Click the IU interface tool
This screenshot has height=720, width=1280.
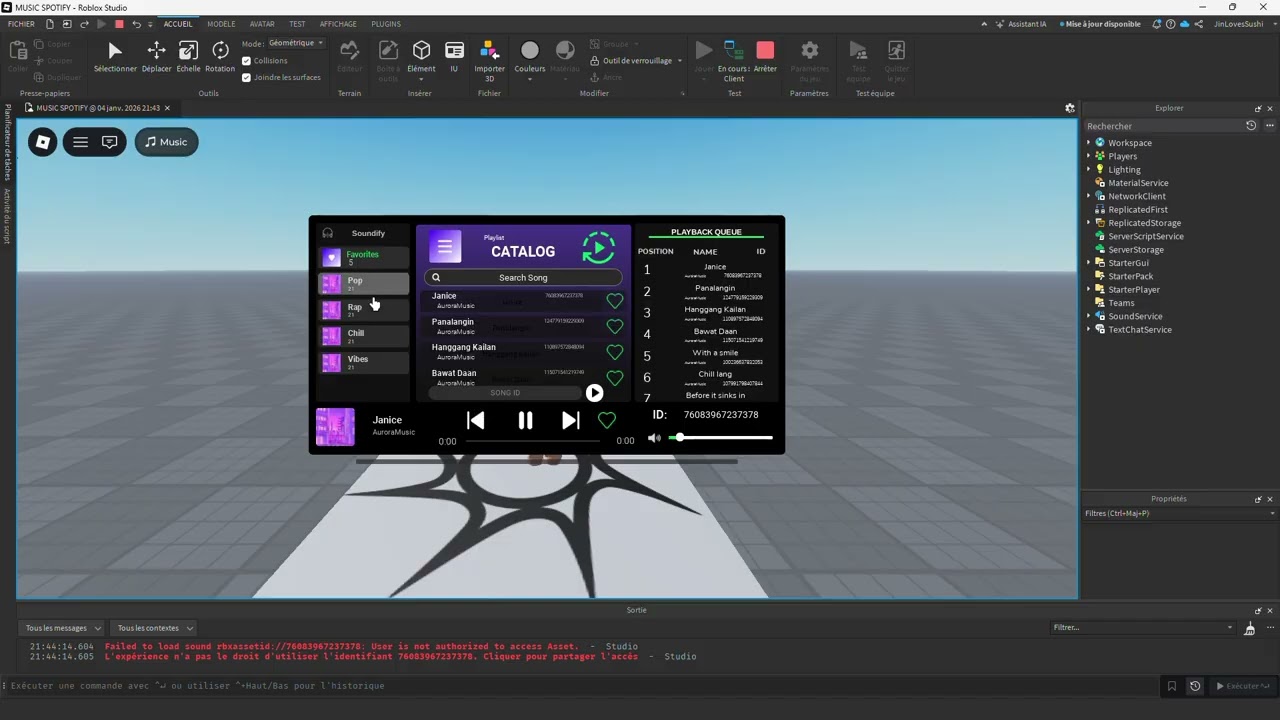[454, 57]
